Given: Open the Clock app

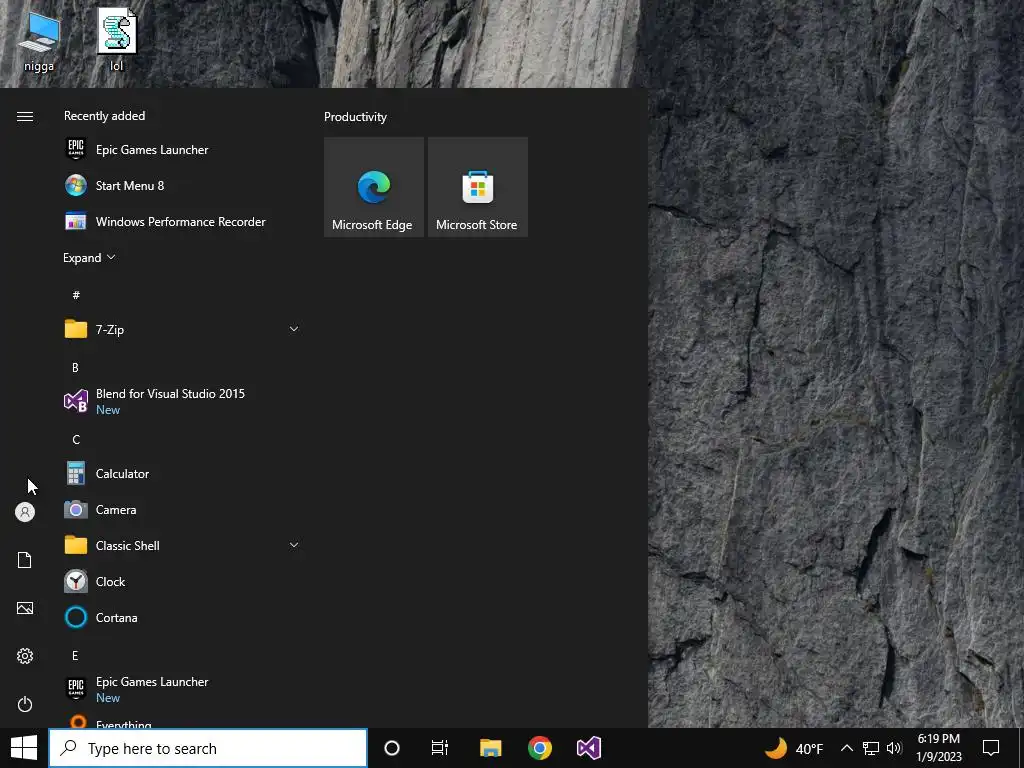Looking at the screenshot, I should point(182,581).
